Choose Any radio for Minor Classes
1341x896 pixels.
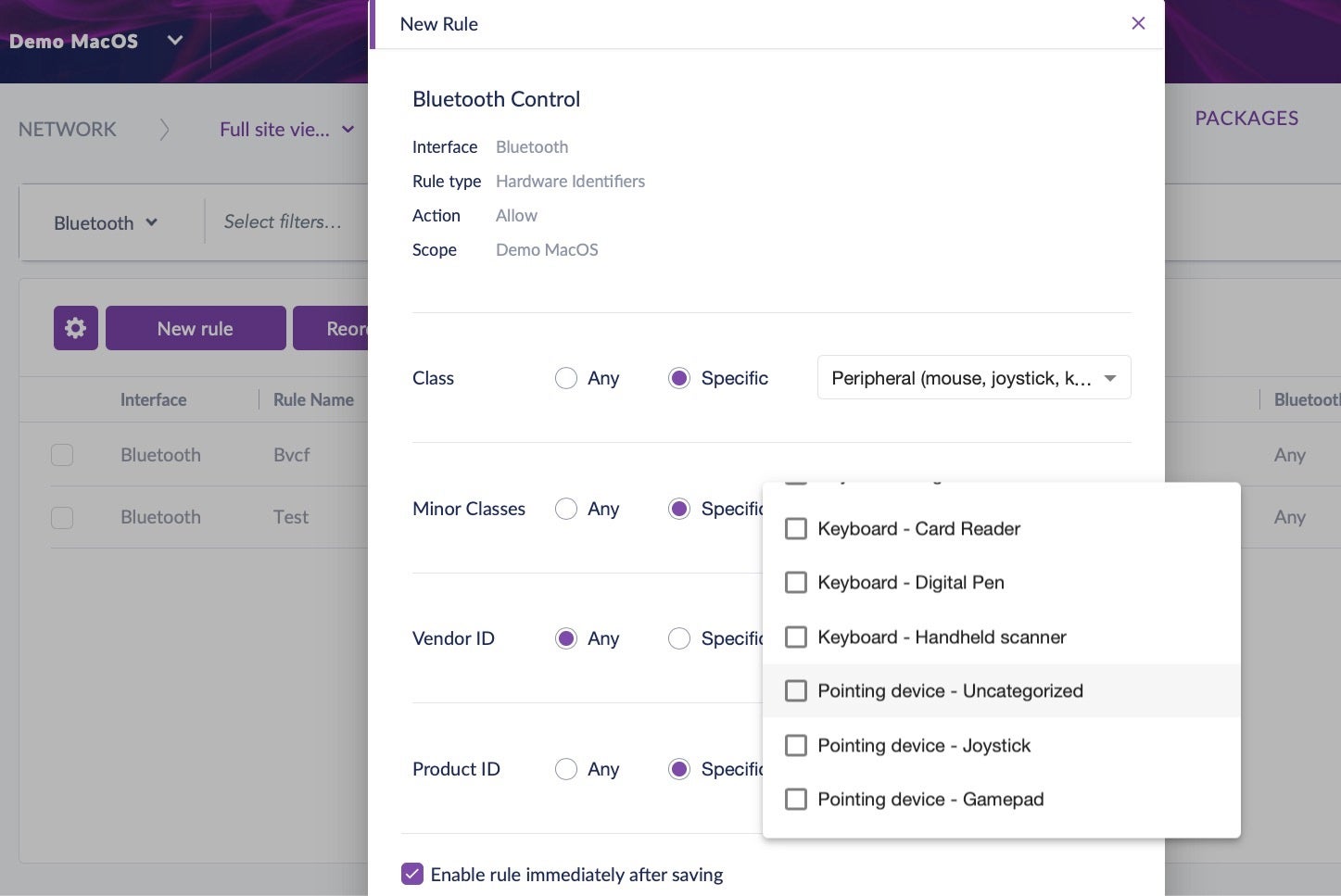(x=566, y=509)
